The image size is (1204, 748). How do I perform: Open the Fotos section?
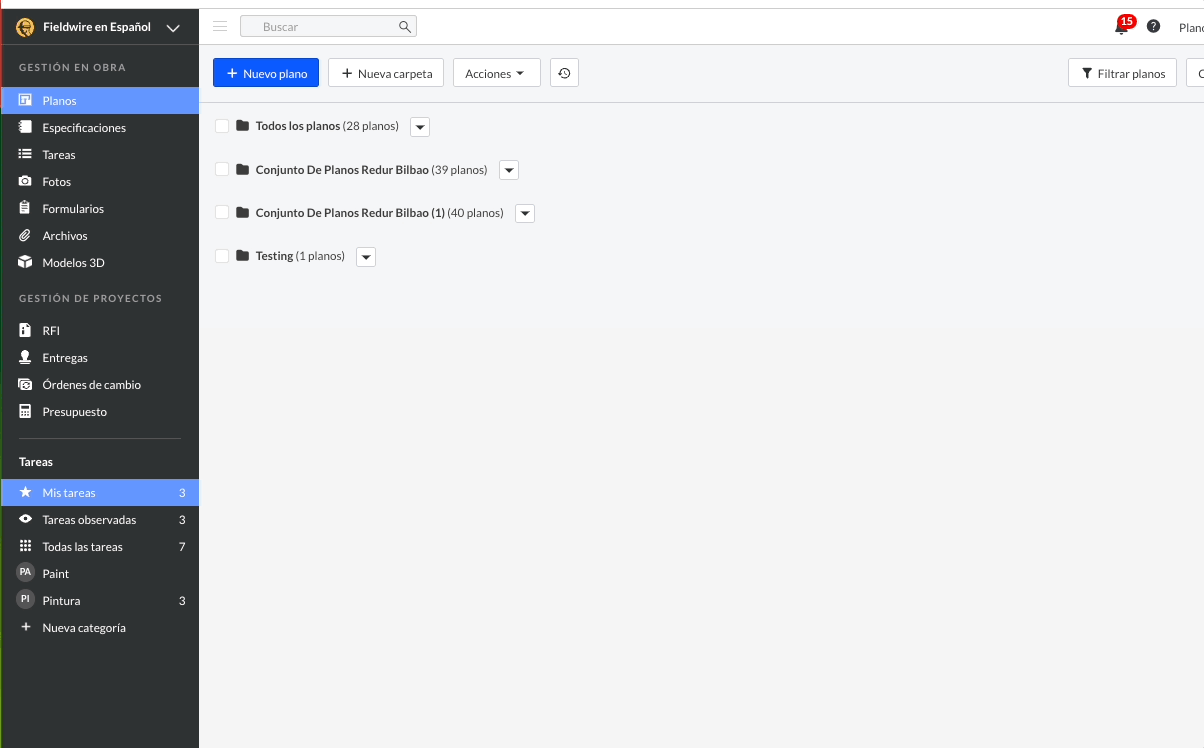click(x=99, y=182)
